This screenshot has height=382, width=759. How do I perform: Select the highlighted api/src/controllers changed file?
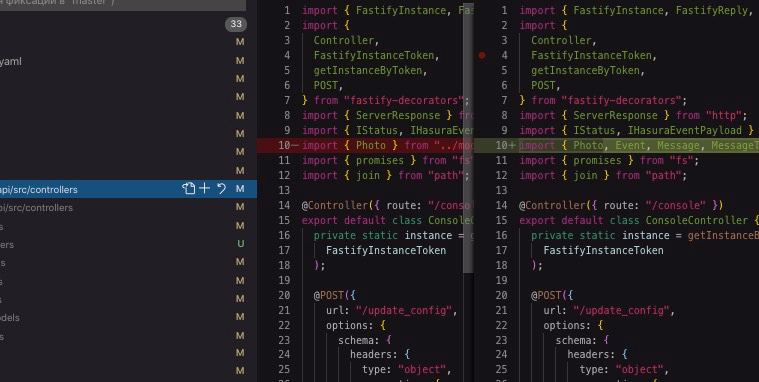click(x=128, y=189)
